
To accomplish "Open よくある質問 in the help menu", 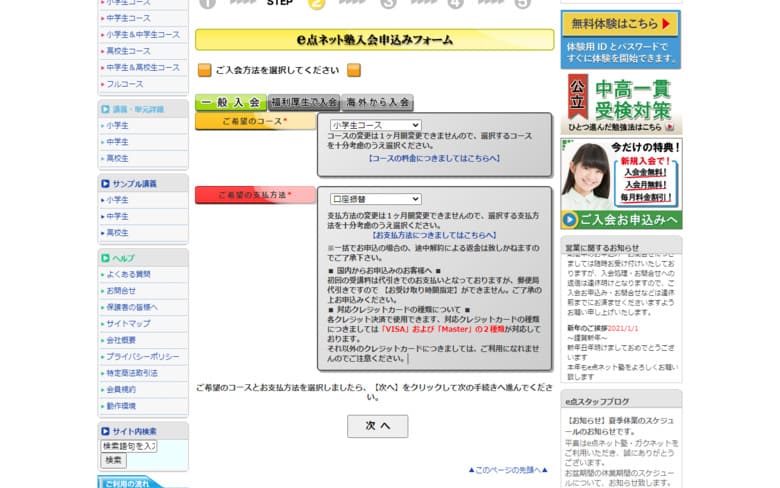I will [128, 275].
